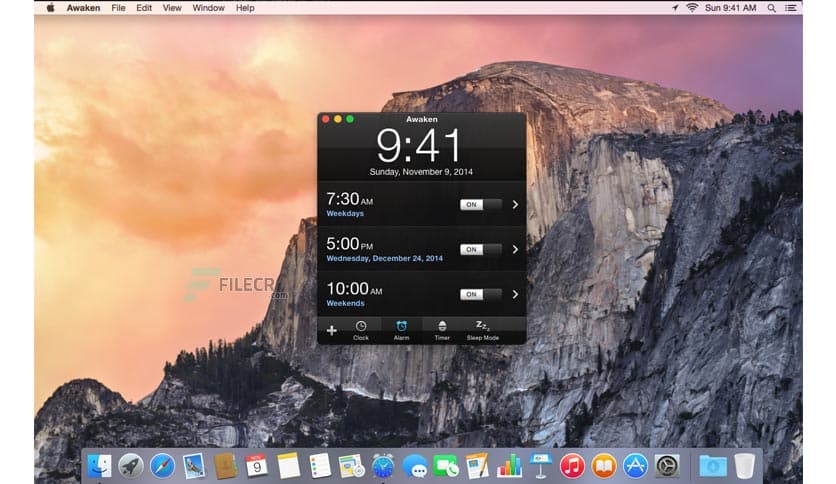Click the Sunday, November 9, 2014 date

point(421,172)
